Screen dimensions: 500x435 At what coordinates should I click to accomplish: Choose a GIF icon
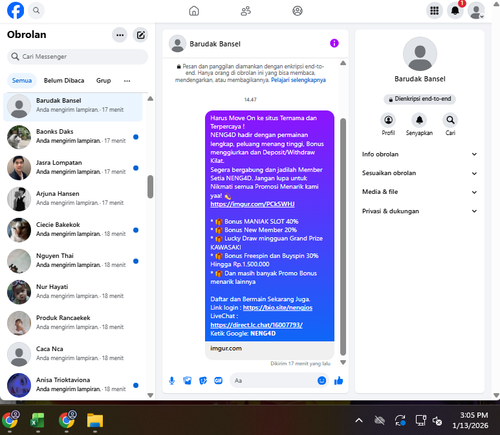(x=218, y=381)
